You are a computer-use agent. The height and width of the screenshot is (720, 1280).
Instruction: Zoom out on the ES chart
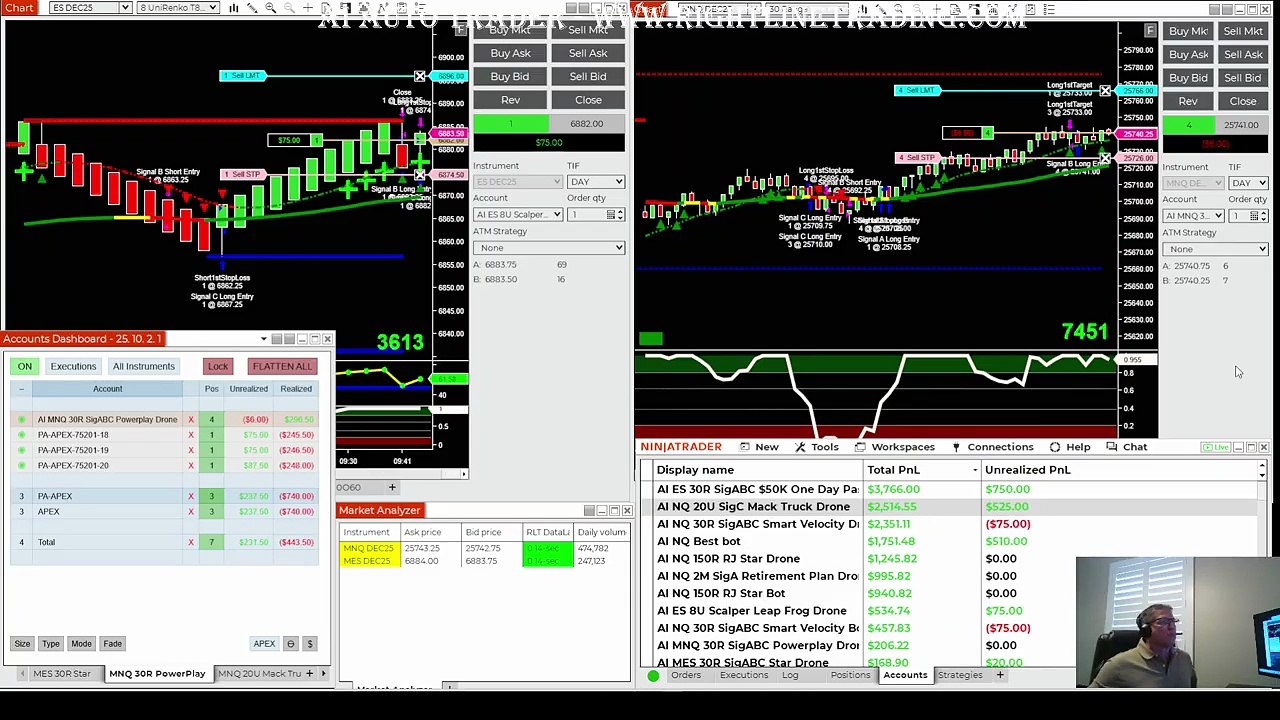coord(288,8)
